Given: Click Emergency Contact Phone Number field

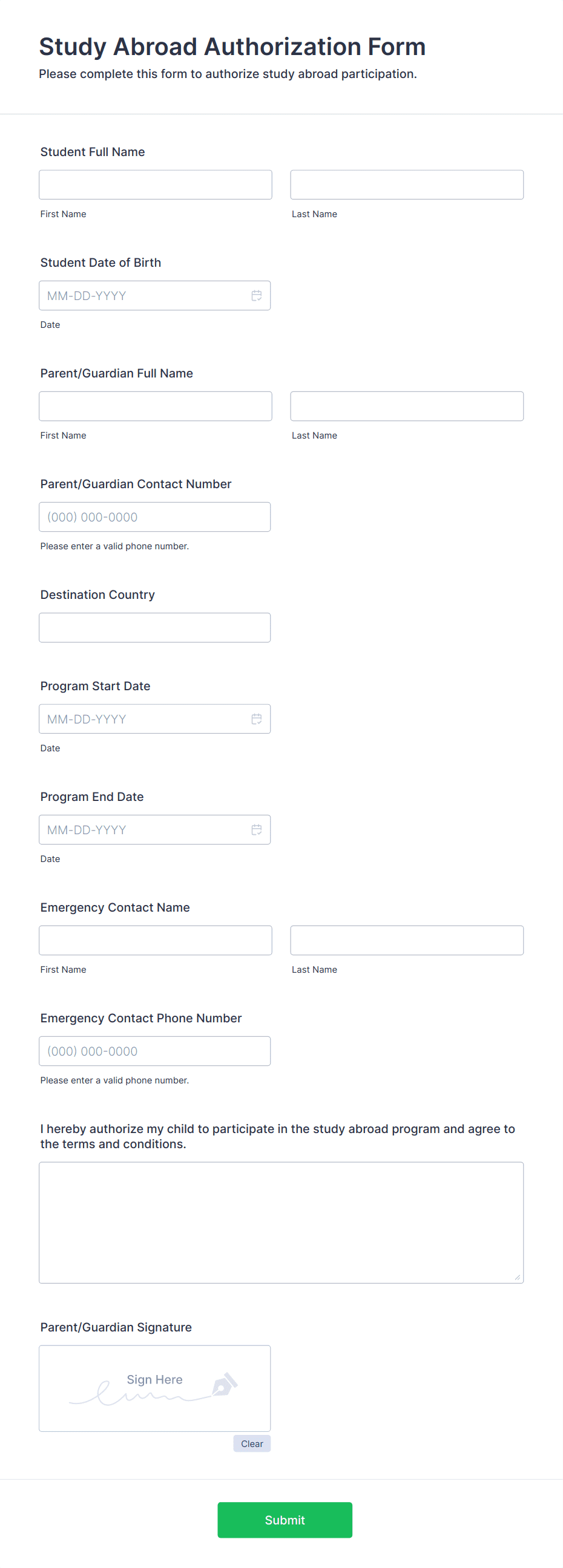Looking at the screenshot, I should click(155, 1051).
